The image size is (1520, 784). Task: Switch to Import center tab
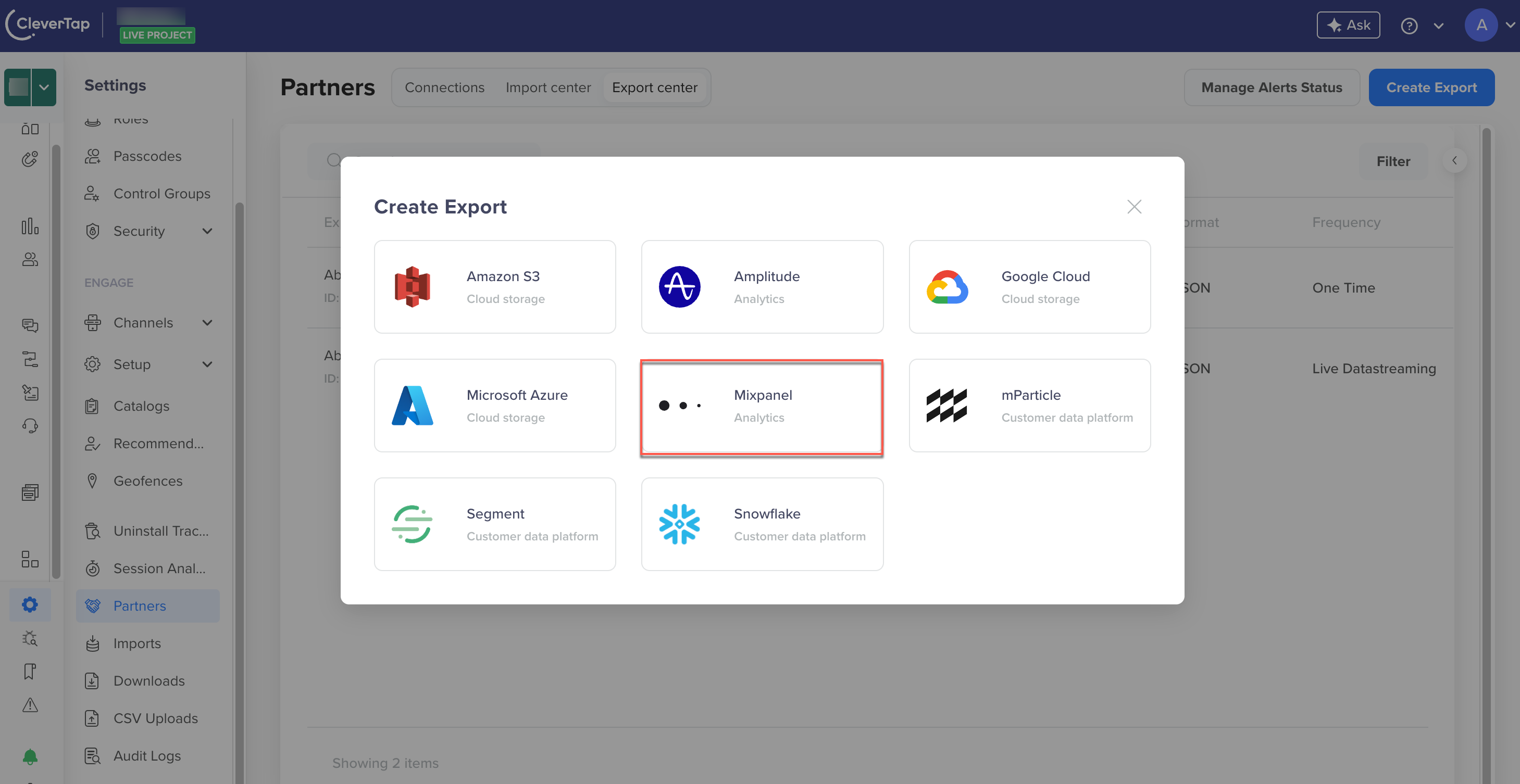(548, 87)
